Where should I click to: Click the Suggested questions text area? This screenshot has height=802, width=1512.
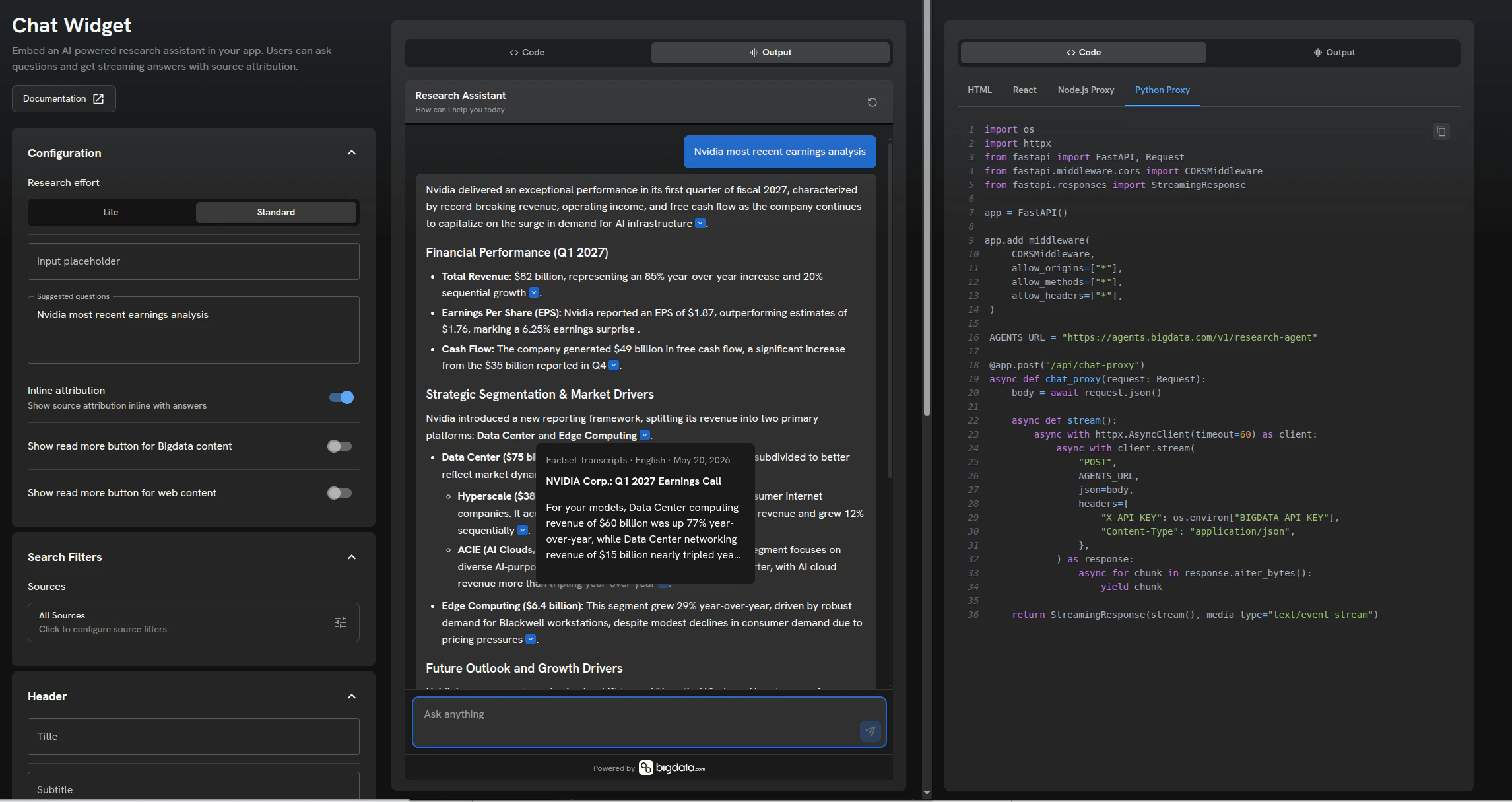coord(193,330)
